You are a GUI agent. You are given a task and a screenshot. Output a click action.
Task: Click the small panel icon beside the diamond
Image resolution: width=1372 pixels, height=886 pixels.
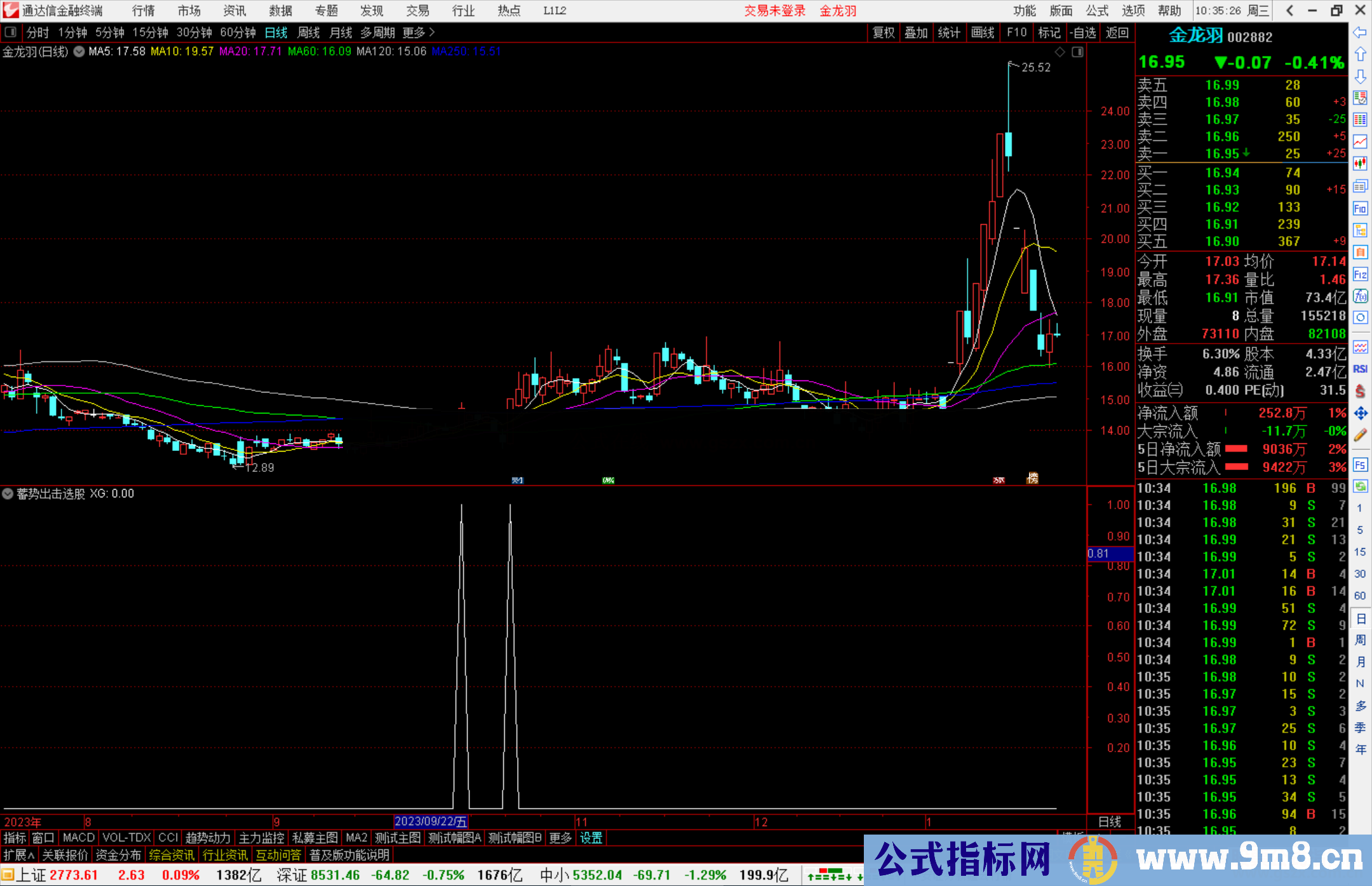tap(1078, 52)
